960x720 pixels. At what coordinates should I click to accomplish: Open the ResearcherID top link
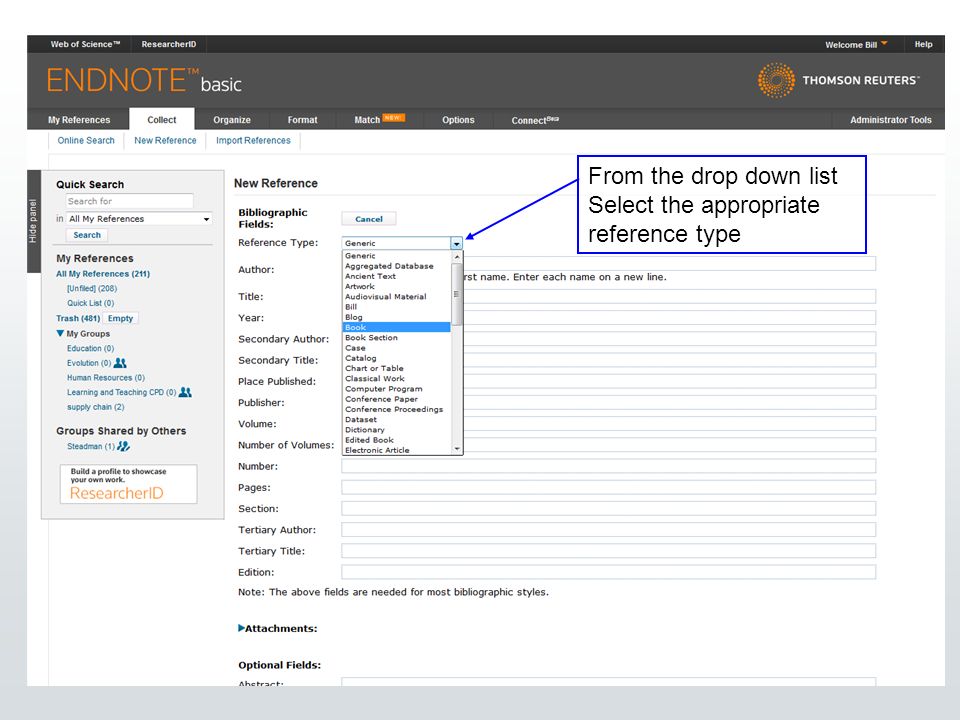pos(168,44)
